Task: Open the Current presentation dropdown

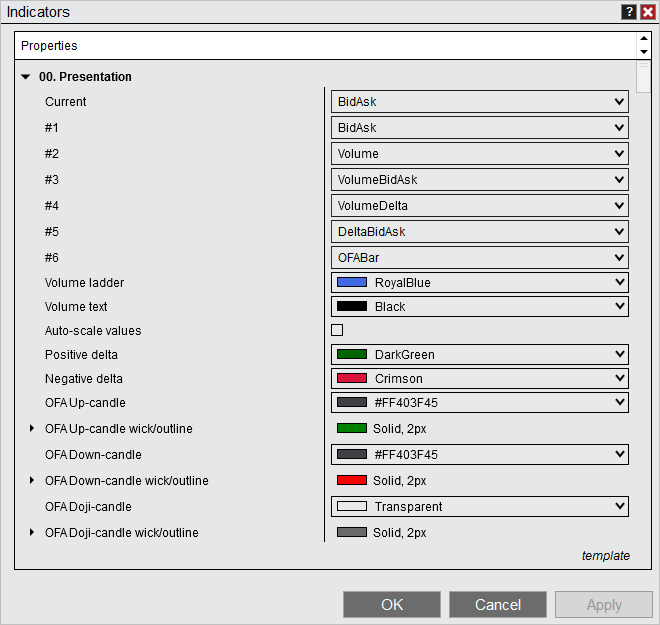Action: tap(479, 102)
